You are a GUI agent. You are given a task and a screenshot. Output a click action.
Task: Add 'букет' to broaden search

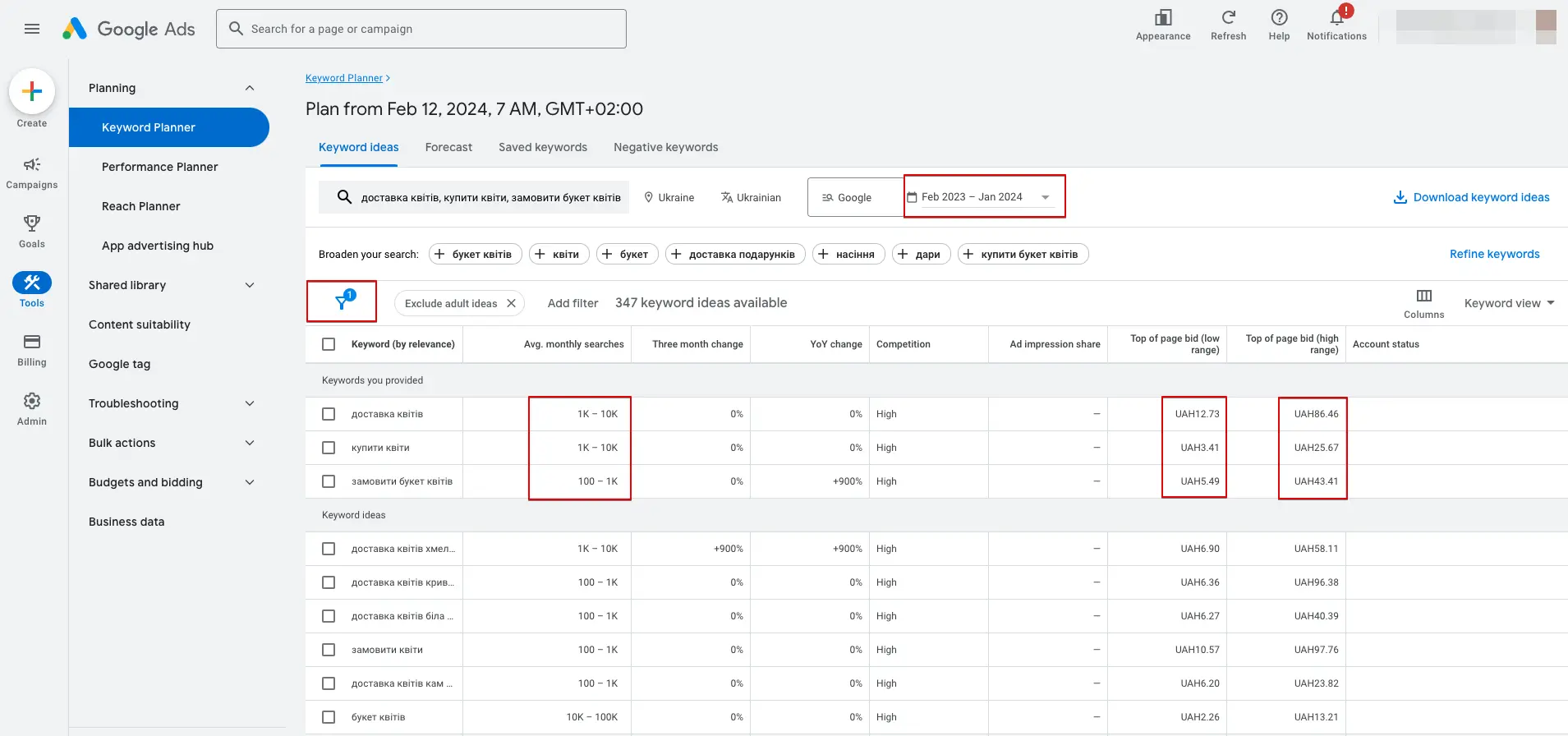coord(628,254)
